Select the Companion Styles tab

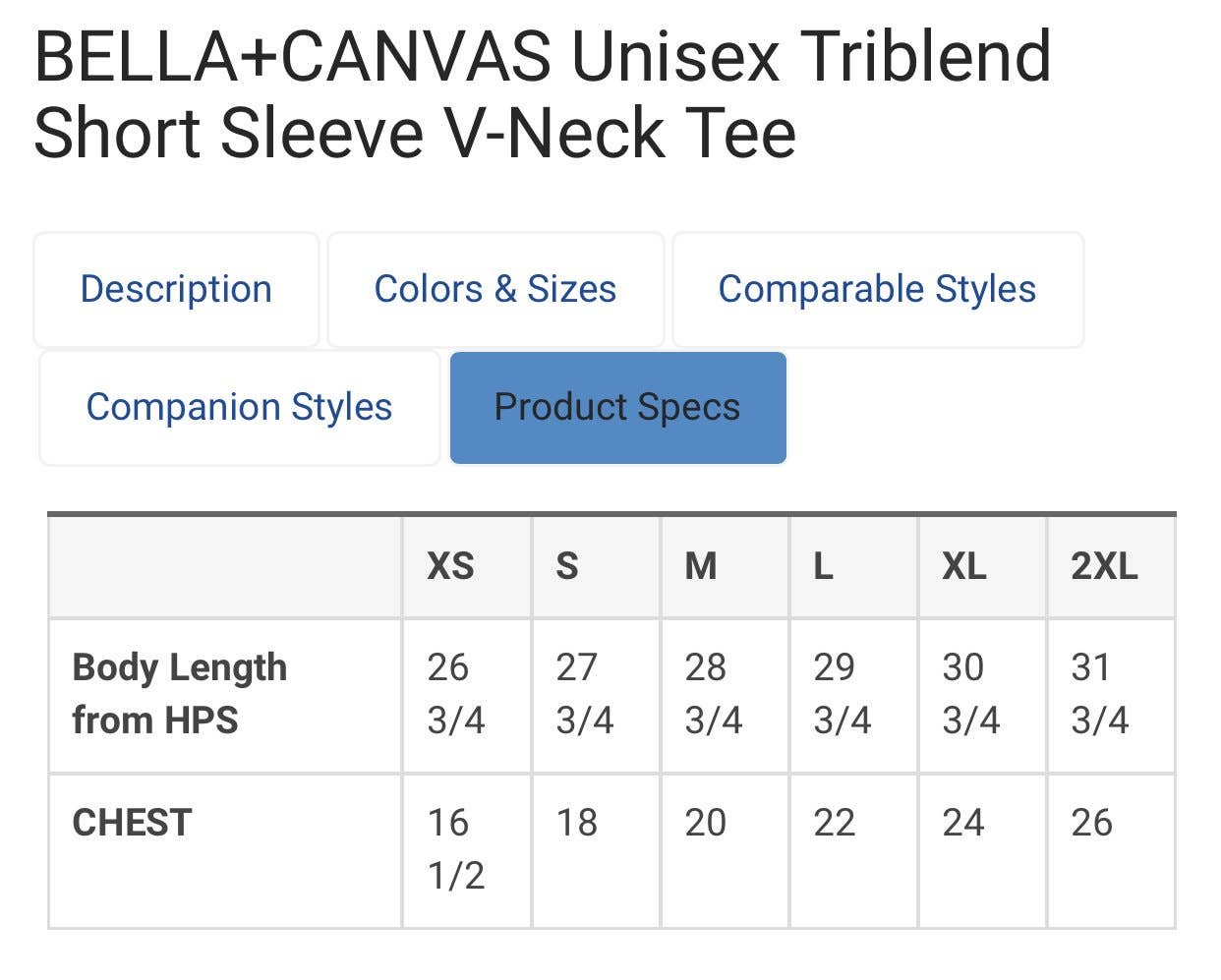pyautogui.click(x=239, y=407)
